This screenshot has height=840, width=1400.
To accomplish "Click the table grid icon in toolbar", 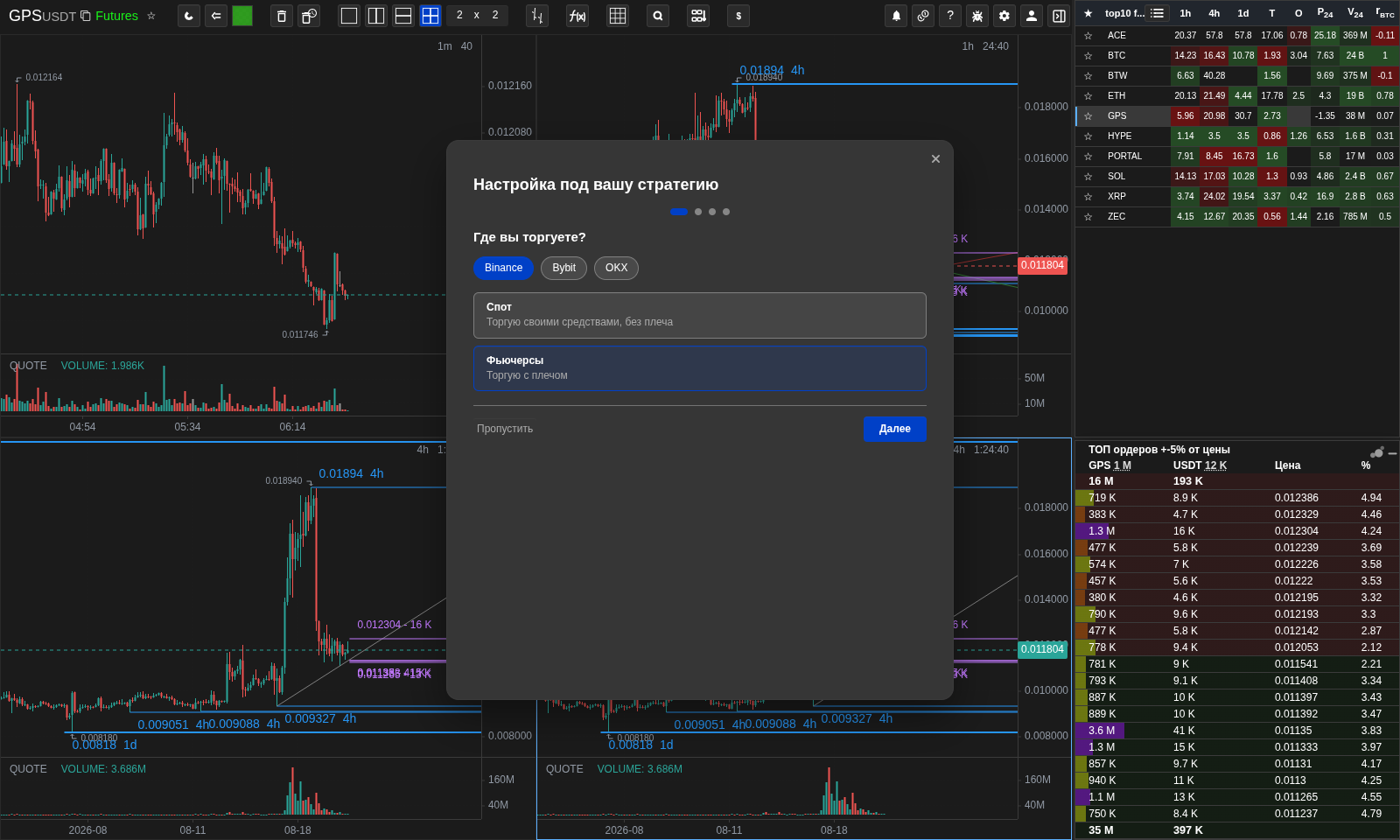I will (618, 16).
